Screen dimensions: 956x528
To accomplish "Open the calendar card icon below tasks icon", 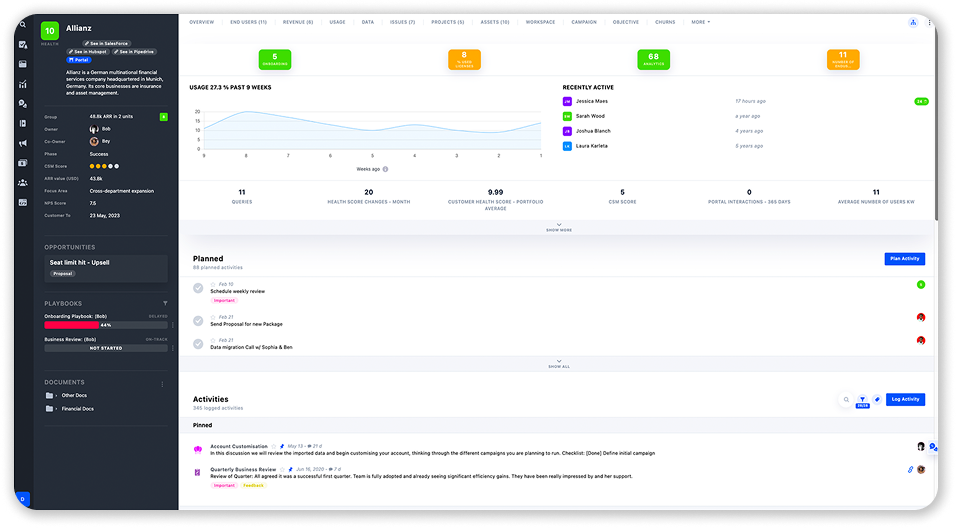I will coord(23,64).
